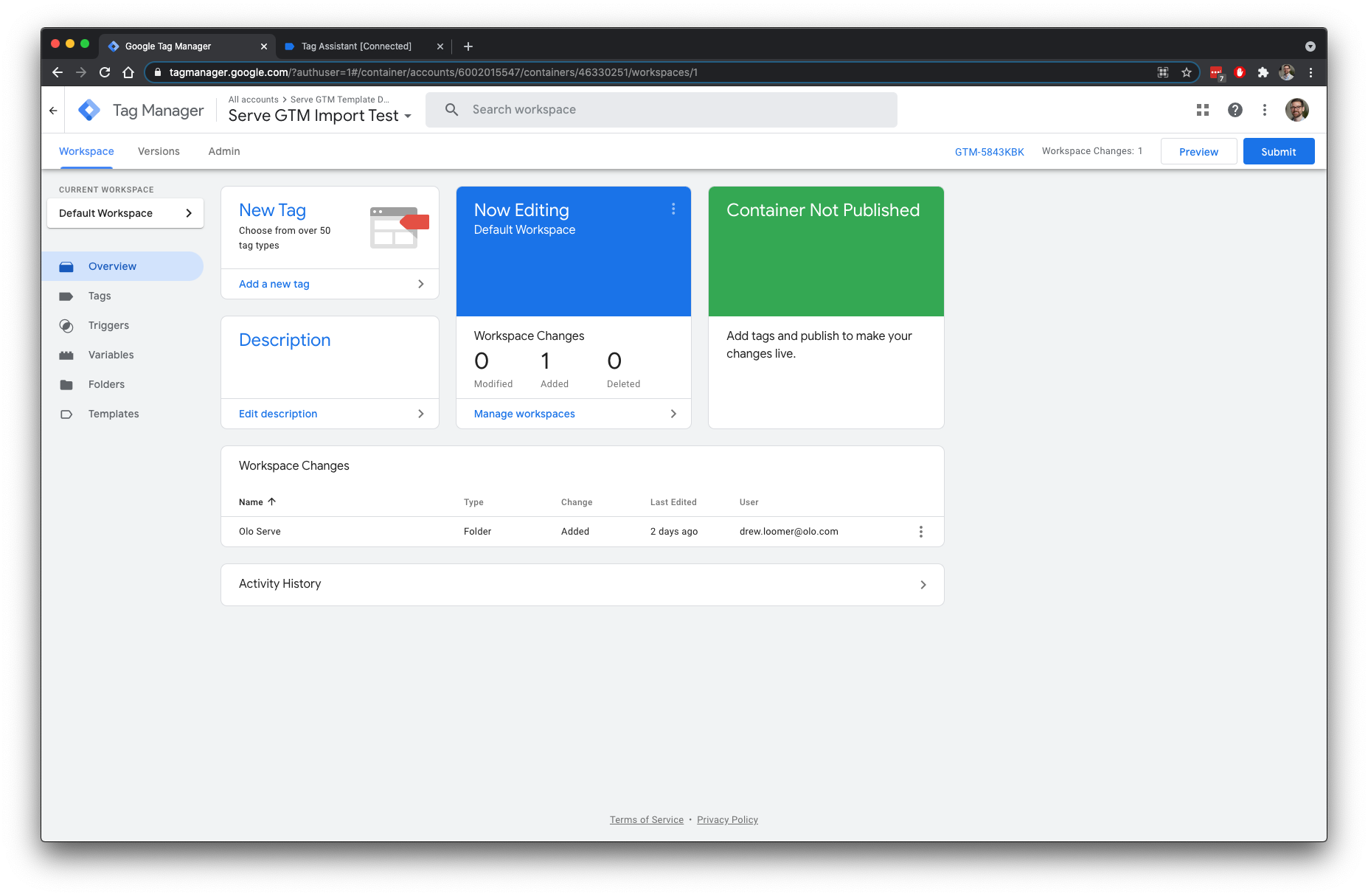Click the drew.loomer@olo.com user cell
The image size is (1368, 896).
click(x=789, y=532)
